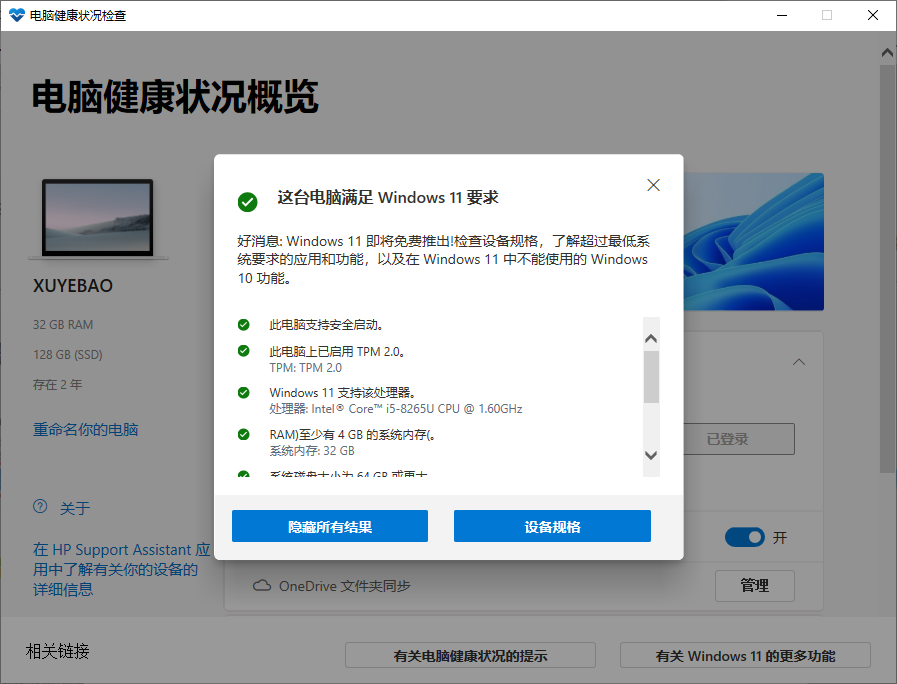Collapse the panel using the chevron arrow
The height and width of the screenshot is (684, 897).
point(799,361)
